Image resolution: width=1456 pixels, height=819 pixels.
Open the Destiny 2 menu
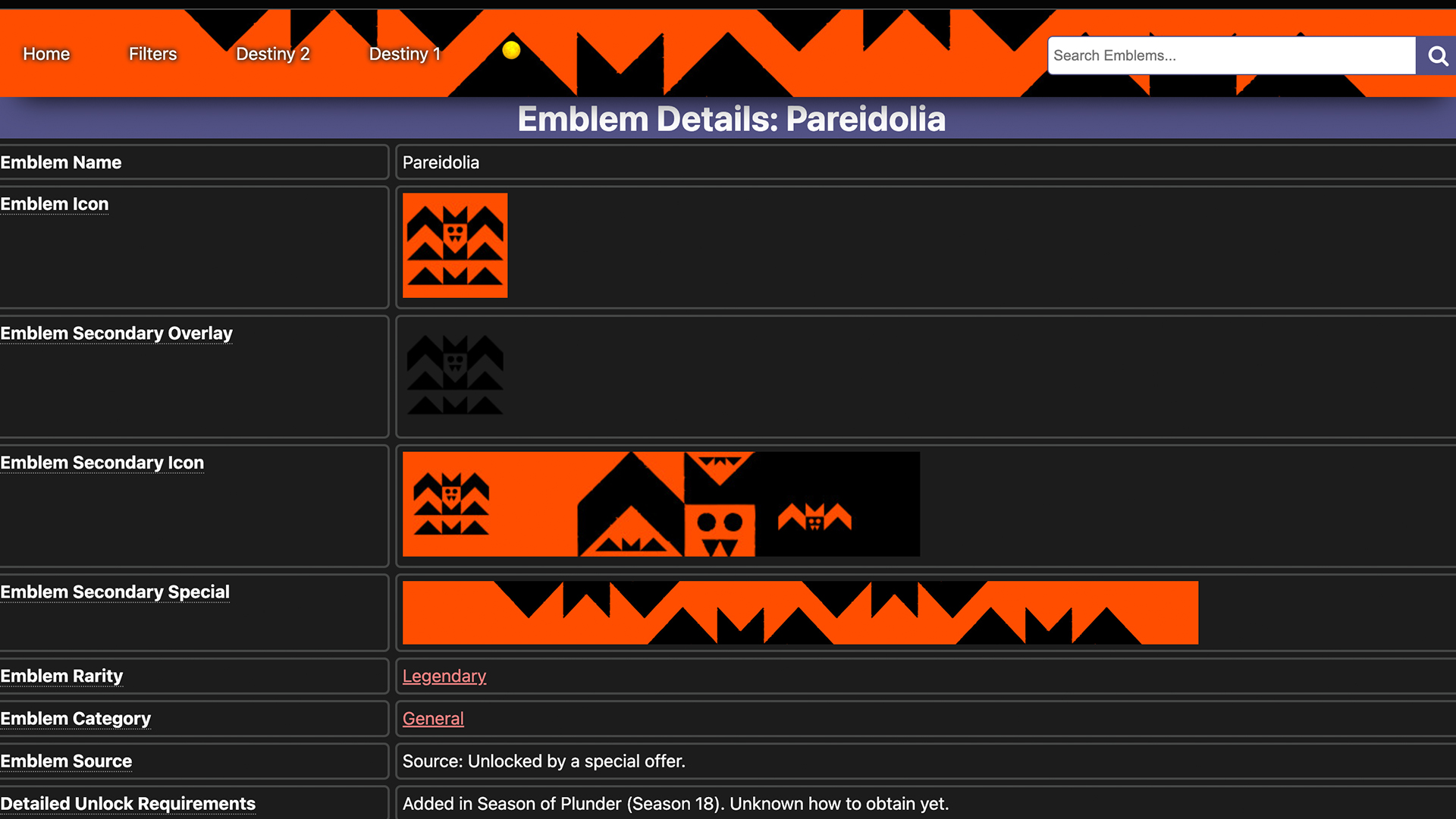[x=273, y=54]
